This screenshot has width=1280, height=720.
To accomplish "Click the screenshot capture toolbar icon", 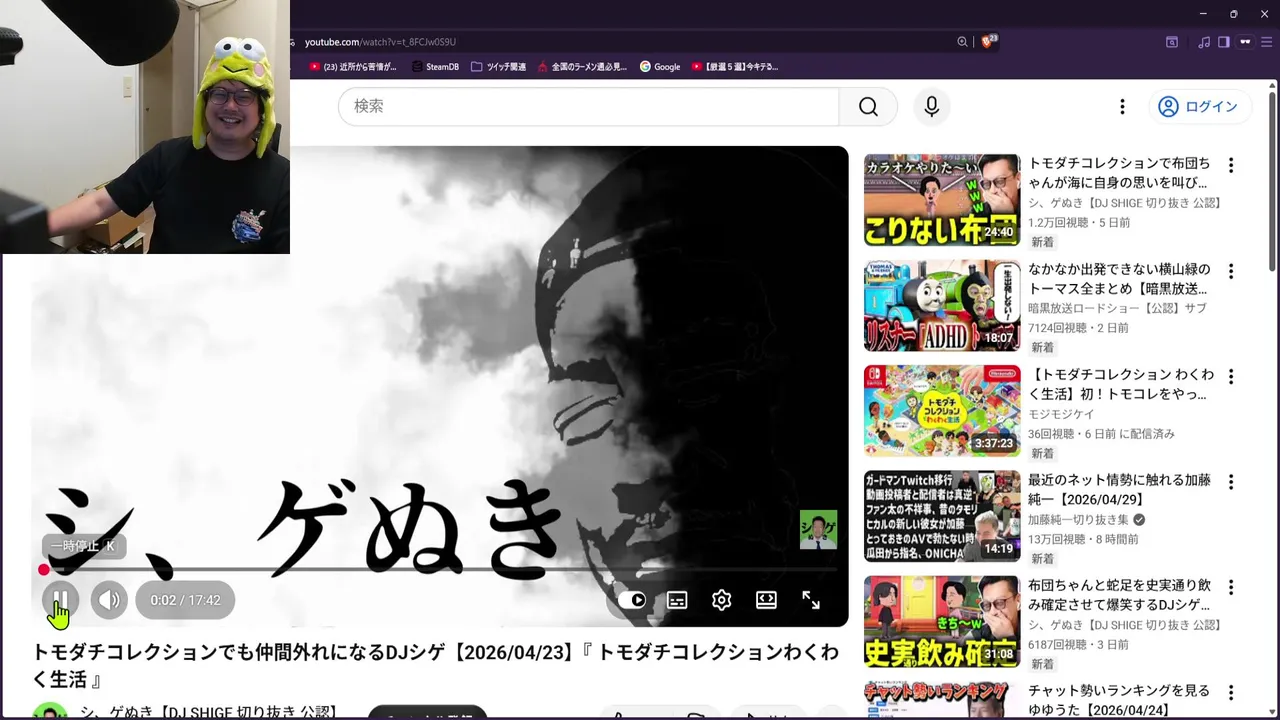I will [x=1172, y=42].
